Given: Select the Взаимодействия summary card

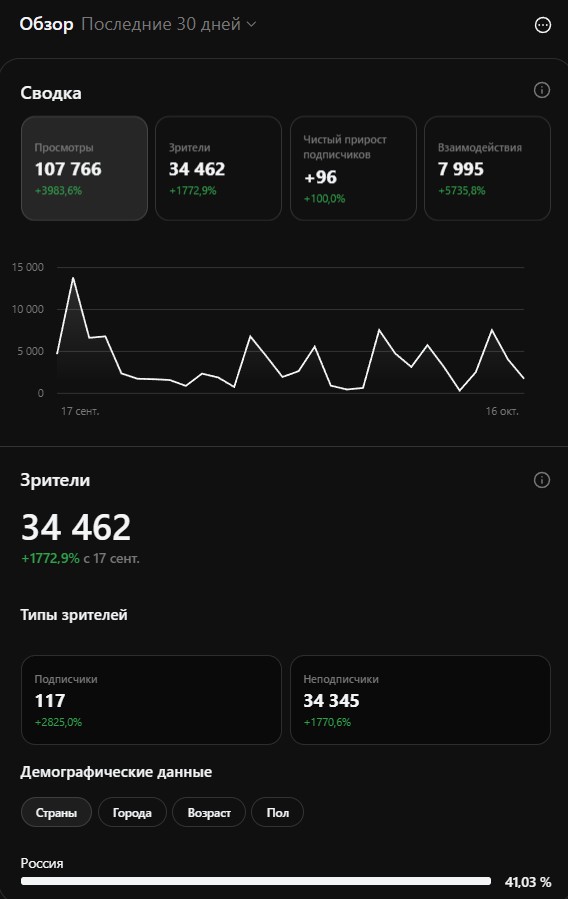Looking at the screenshot, I should click(487, 169).
